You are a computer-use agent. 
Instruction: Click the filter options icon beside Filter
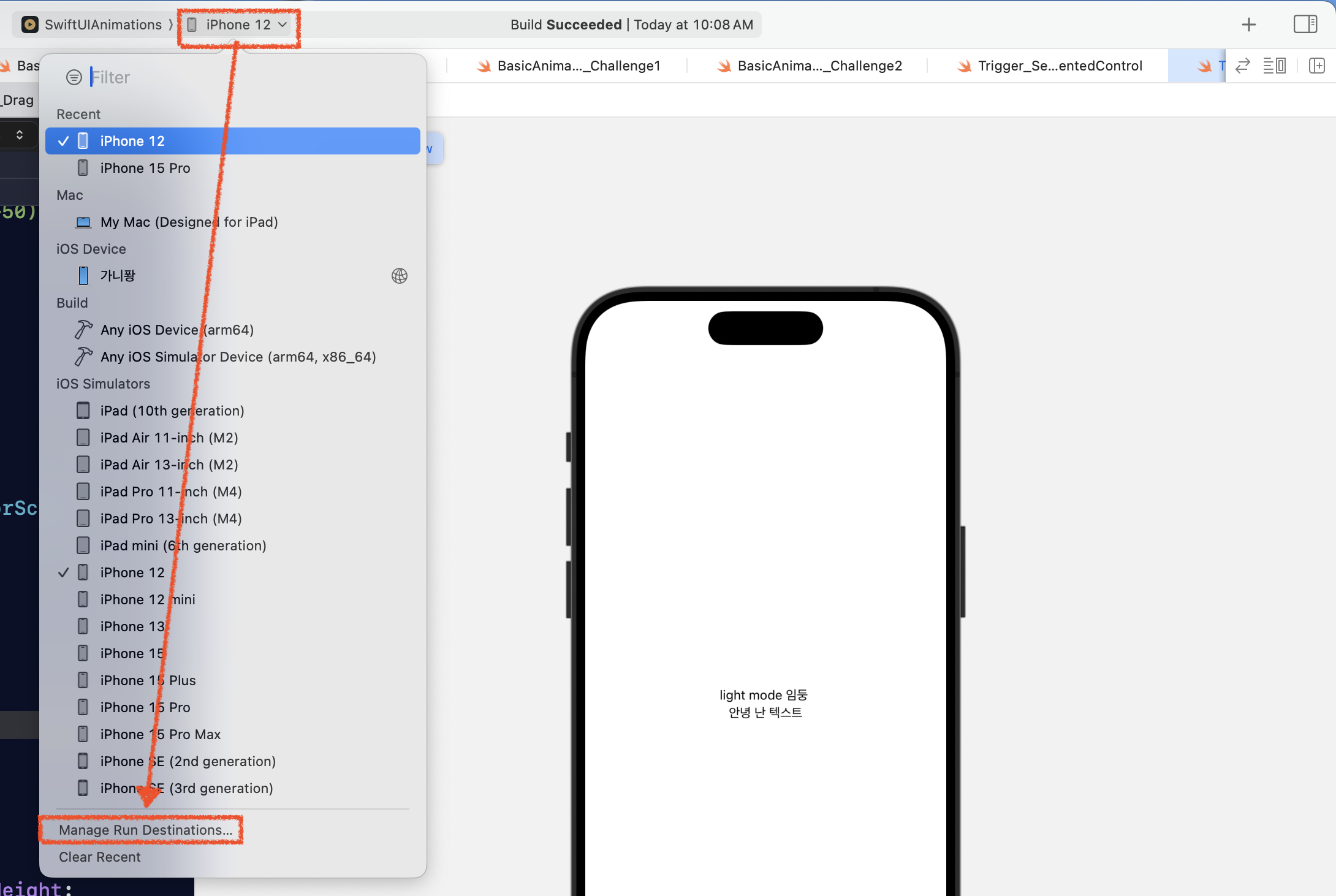74,77
